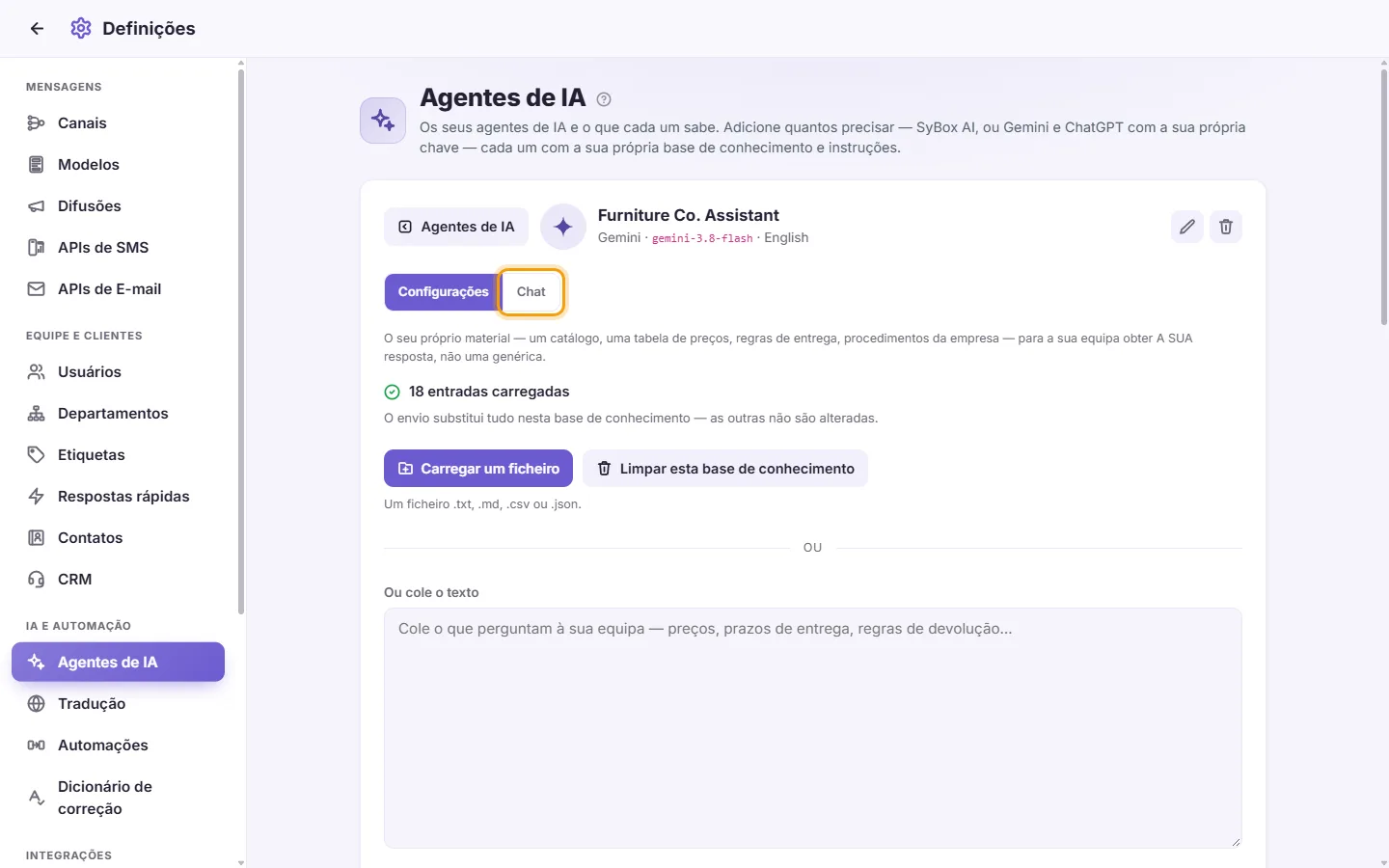Click the help icon beside Agentes de IA title
1389x868 pixels.
(x=604, y=99)
